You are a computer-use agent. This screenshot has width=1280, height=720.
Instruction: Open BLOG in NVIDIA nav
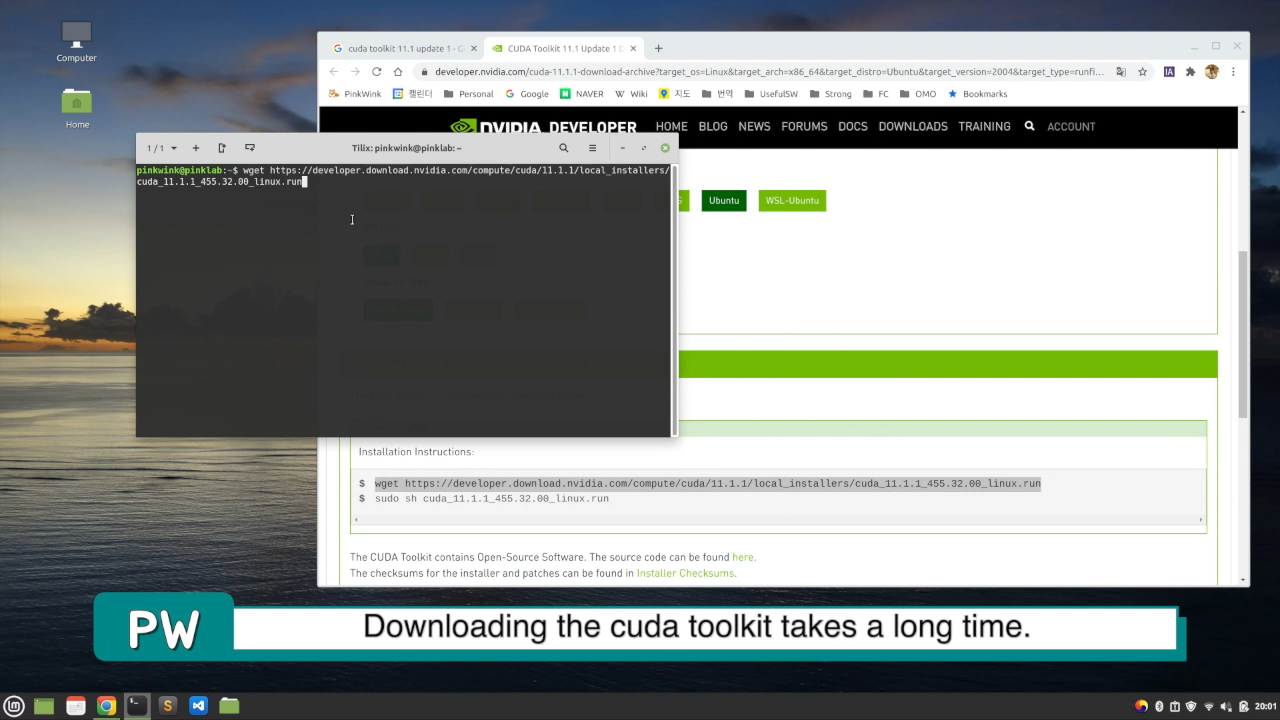point(713,127)
